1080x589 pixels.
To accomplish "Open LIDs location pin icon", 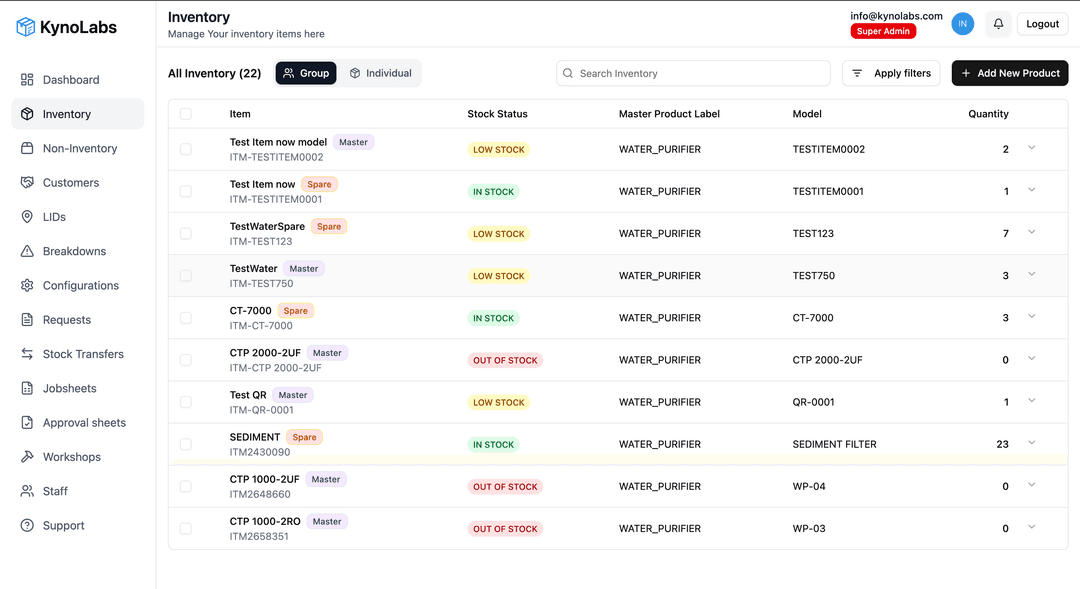I will tap(27, 217).
